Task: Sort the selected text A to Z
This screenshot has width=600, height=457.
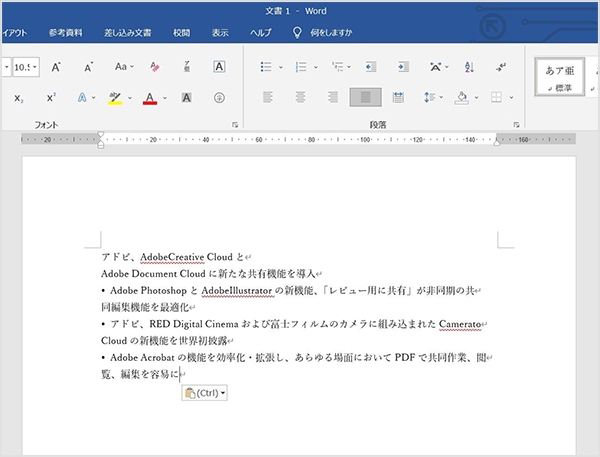Action: coord(469,67)
